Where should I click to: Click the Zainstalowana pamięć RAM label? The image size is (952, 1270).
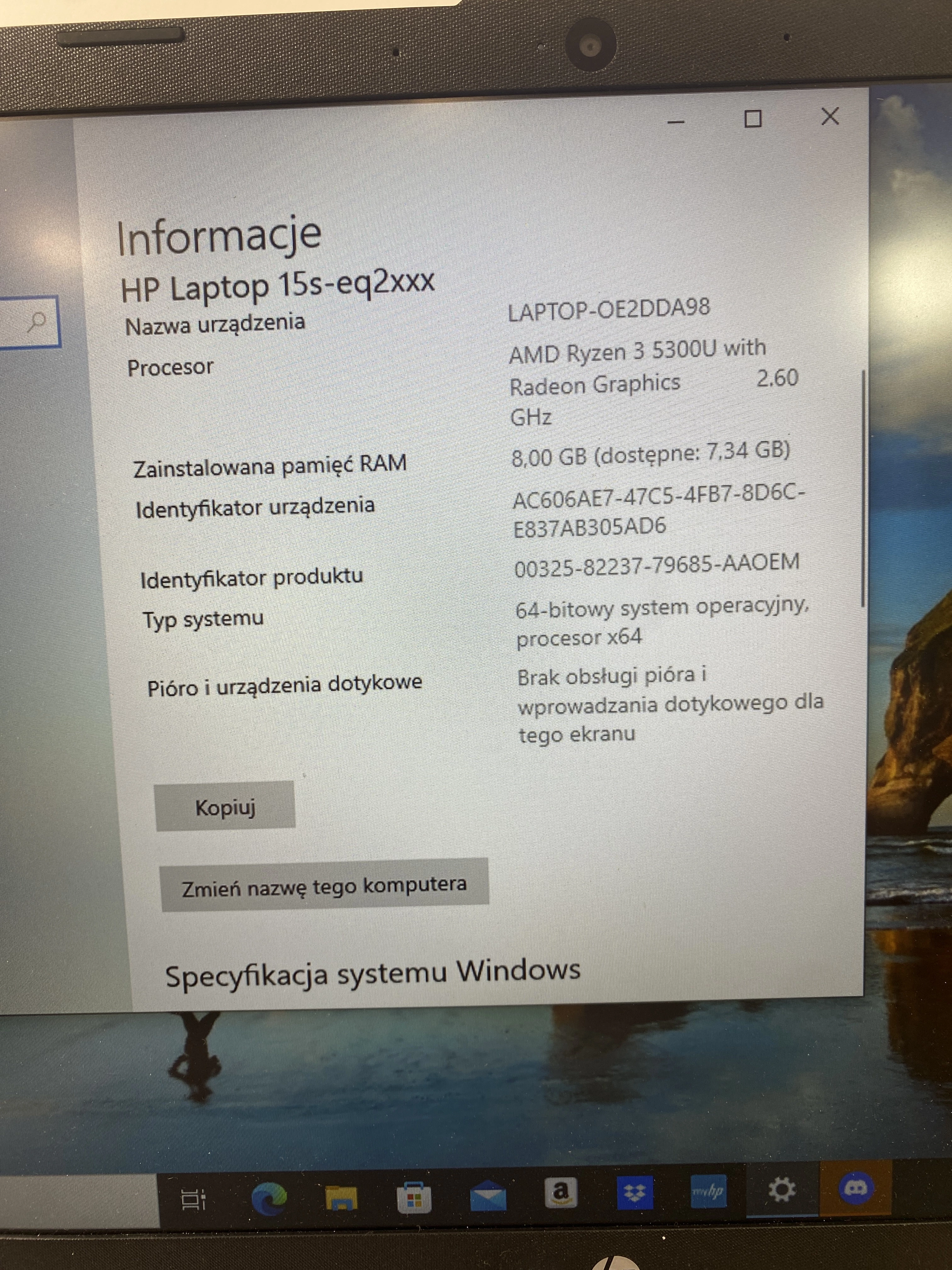click(270, 466)
